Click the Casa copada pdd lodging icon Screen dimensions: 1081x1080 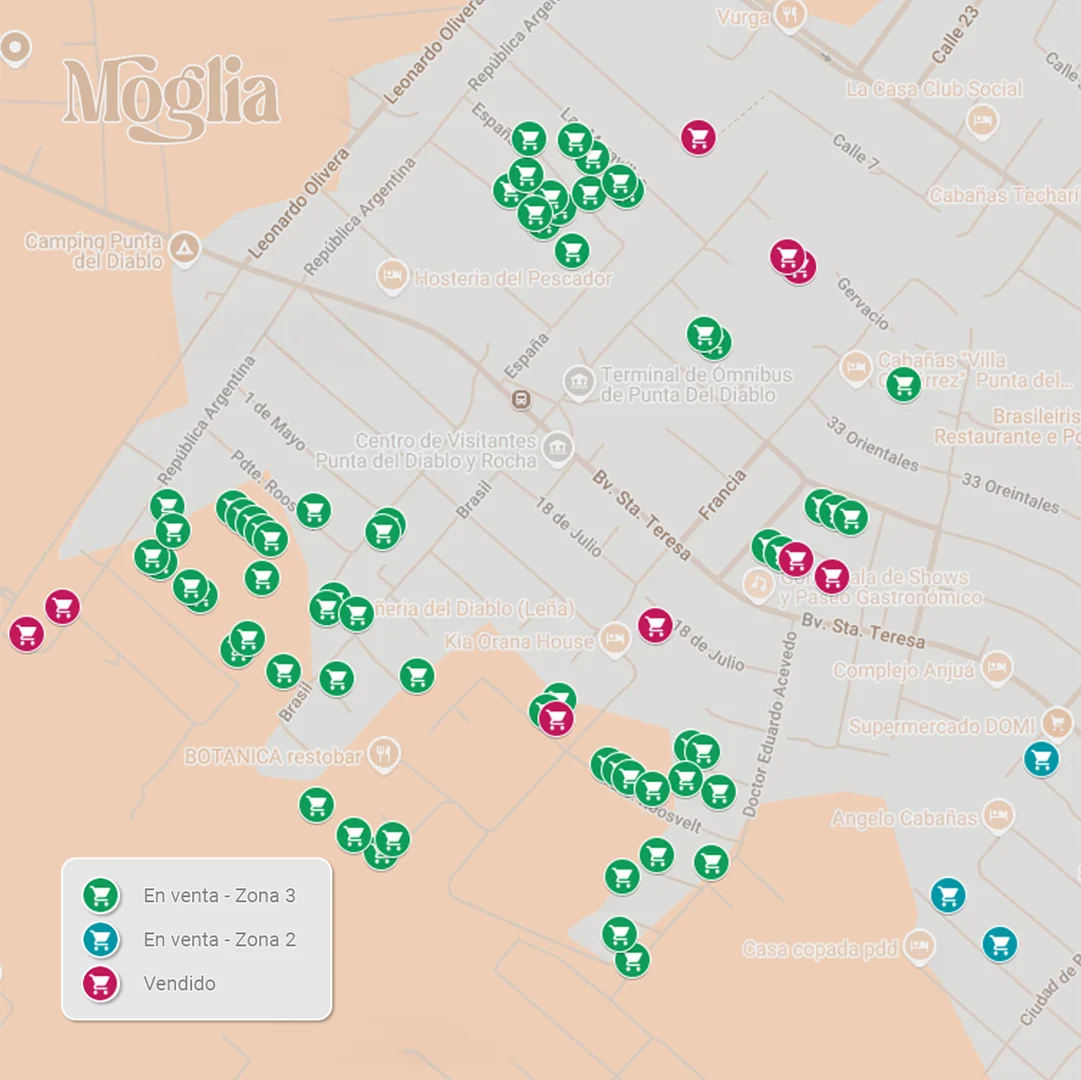[x=918, y=945]
